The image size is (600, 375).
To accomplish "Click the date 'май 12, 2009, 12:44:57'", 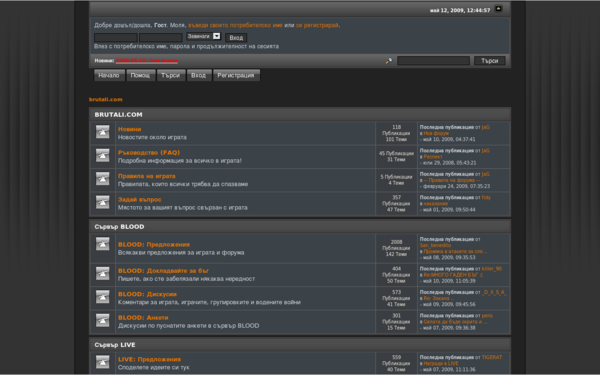I will (x=460, y=10).
